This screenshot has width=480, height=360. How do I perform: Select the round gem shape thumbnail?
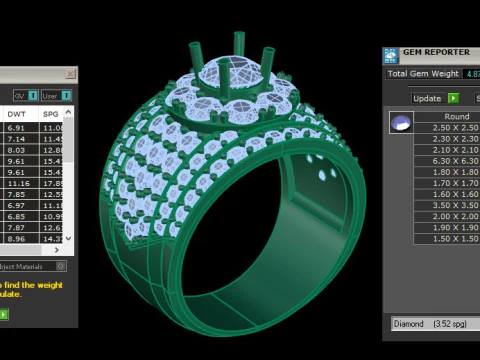click(x=401, y=122)
